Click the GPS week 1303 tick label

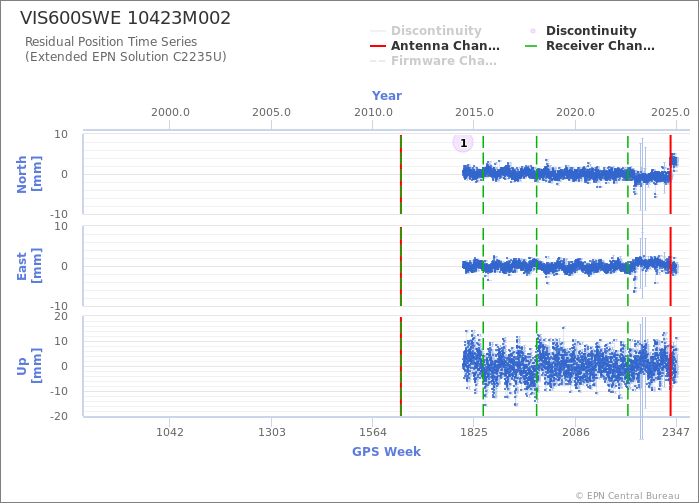pyautogui.click(x=271, y=432)
